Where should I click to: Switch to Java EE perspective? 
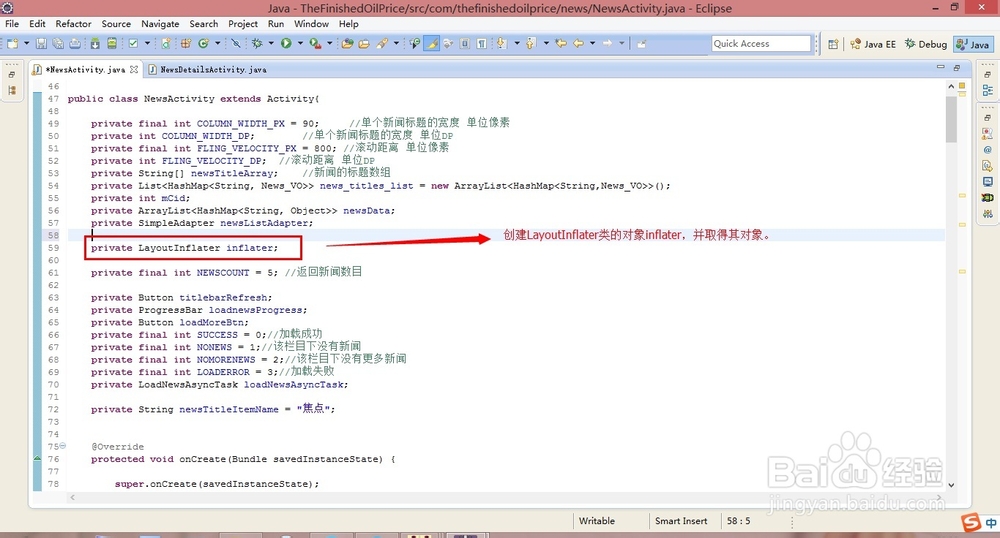click(x=873, y=44)
